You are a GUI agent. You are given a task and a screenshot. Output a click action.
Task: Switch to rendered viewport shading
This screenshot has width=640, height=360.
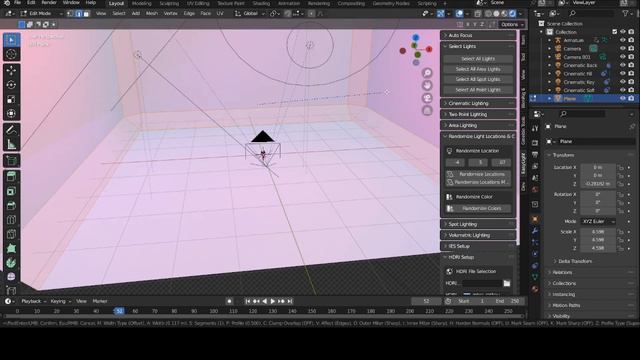[513, 13]
